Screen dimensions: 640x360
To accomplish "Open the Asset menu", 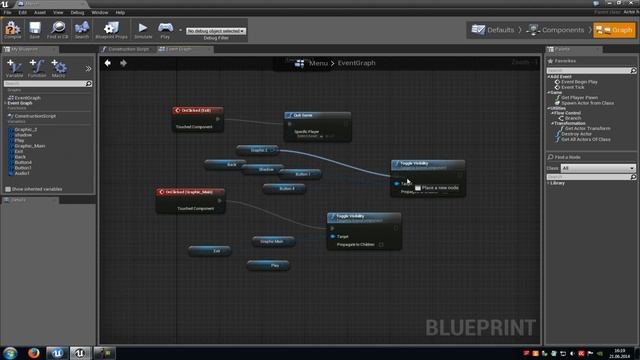I will [40, 13].
